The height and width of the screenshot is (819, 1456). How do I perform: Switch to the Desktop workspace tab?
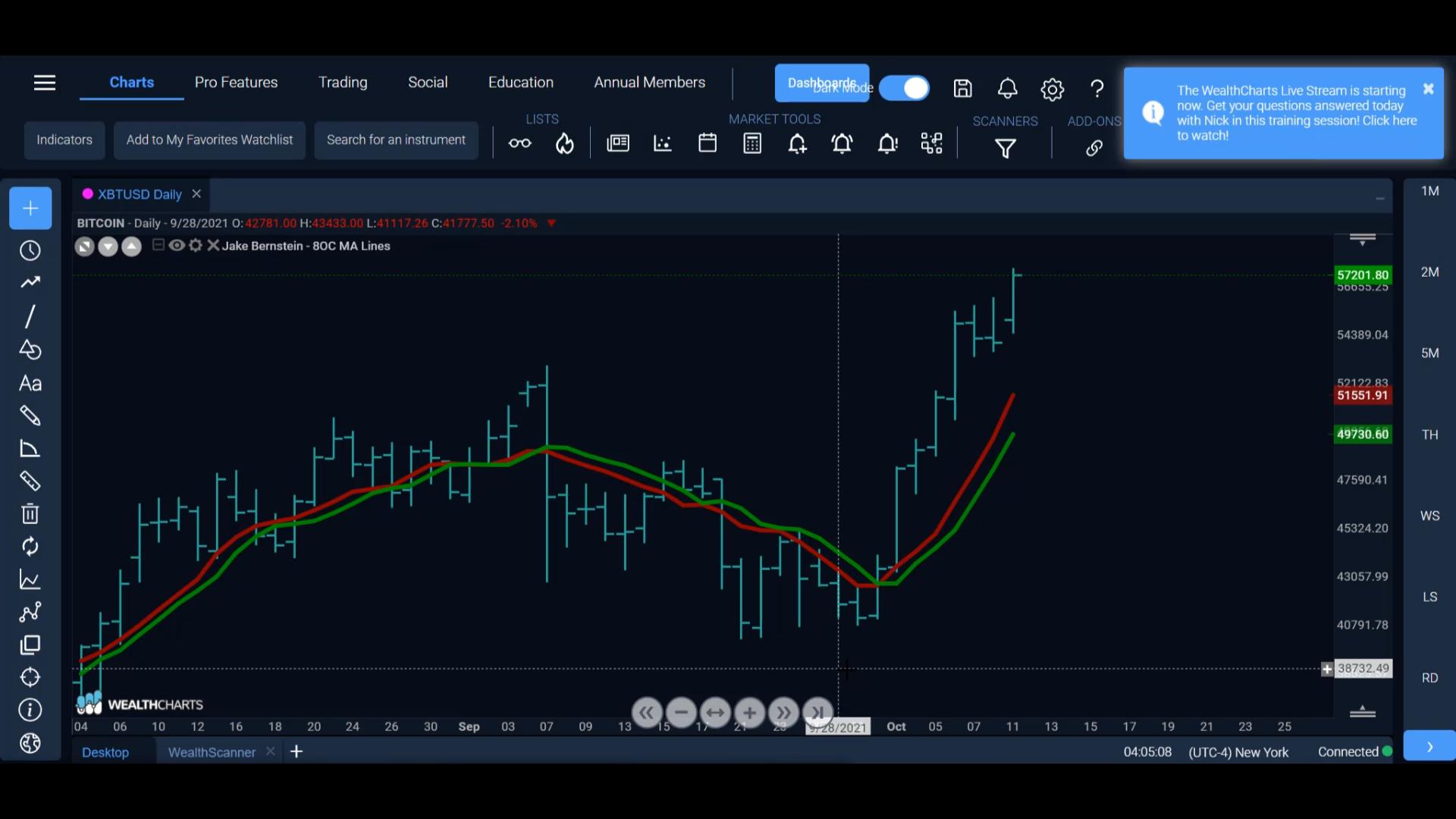click(105, 752)
